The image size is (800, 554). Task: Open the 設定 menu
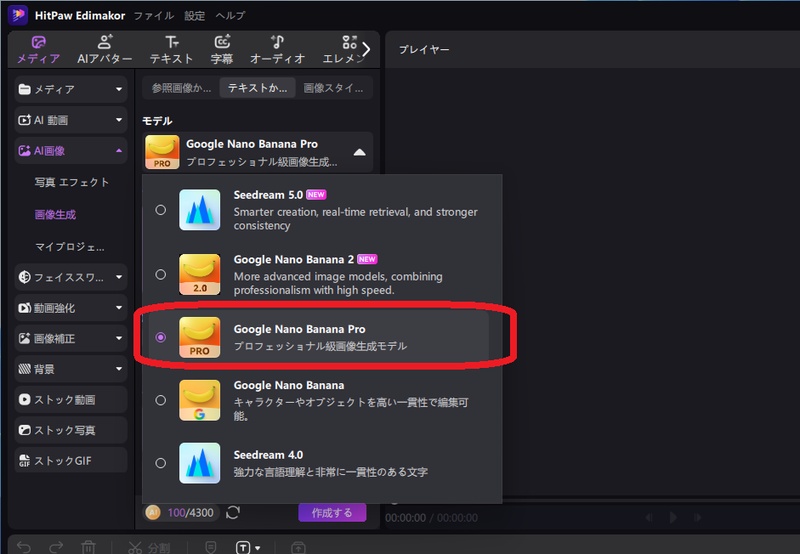(194, 16)
